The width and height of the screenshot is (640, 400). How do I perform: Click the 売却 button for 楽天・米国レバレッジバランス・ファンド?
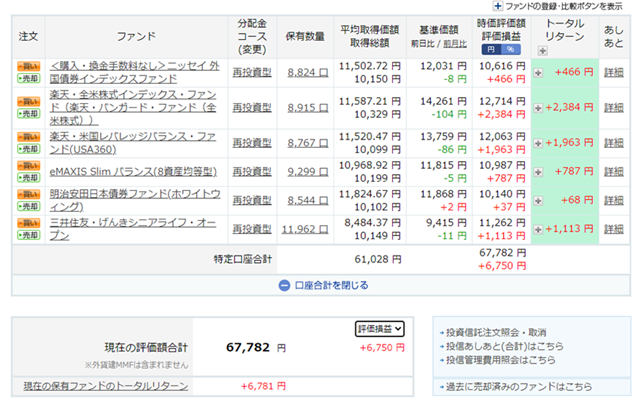coord(28,147)
